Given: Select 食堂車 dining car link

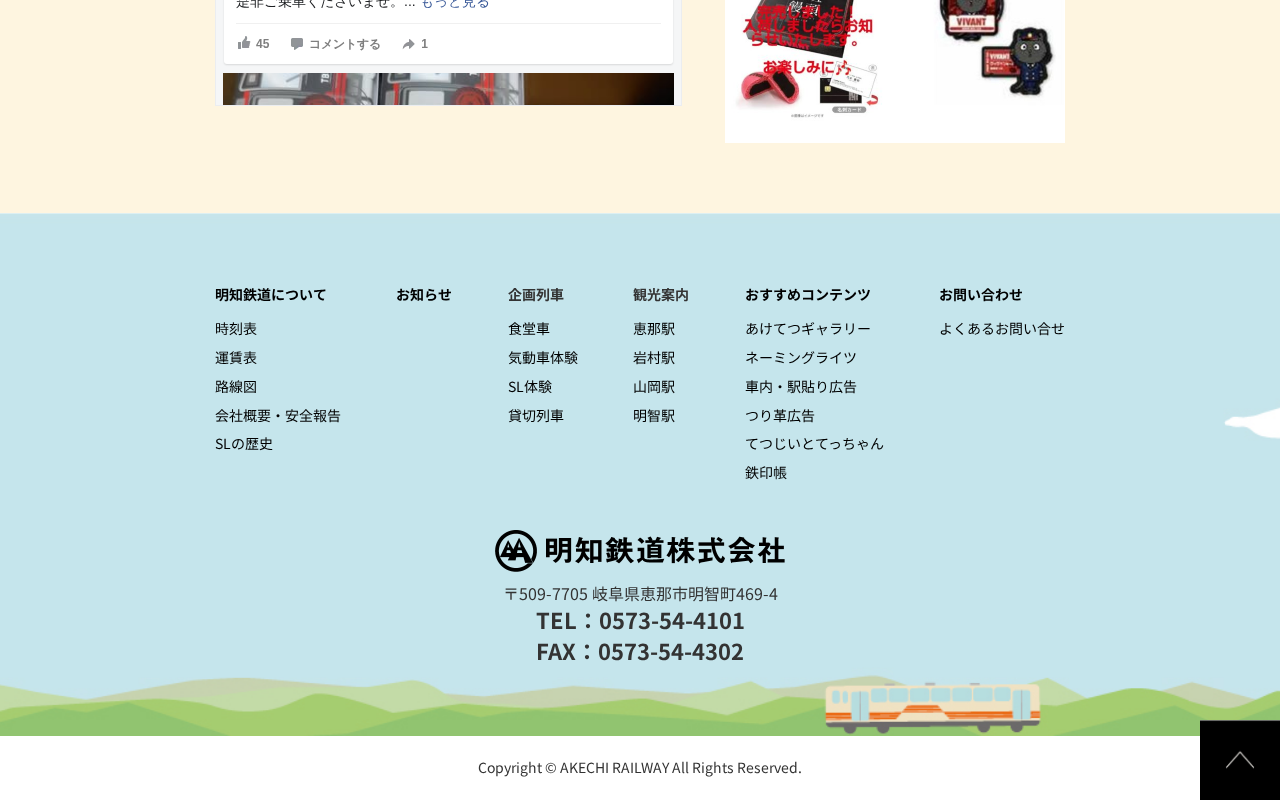Looking at the screenshot, I should coord(529,328).
